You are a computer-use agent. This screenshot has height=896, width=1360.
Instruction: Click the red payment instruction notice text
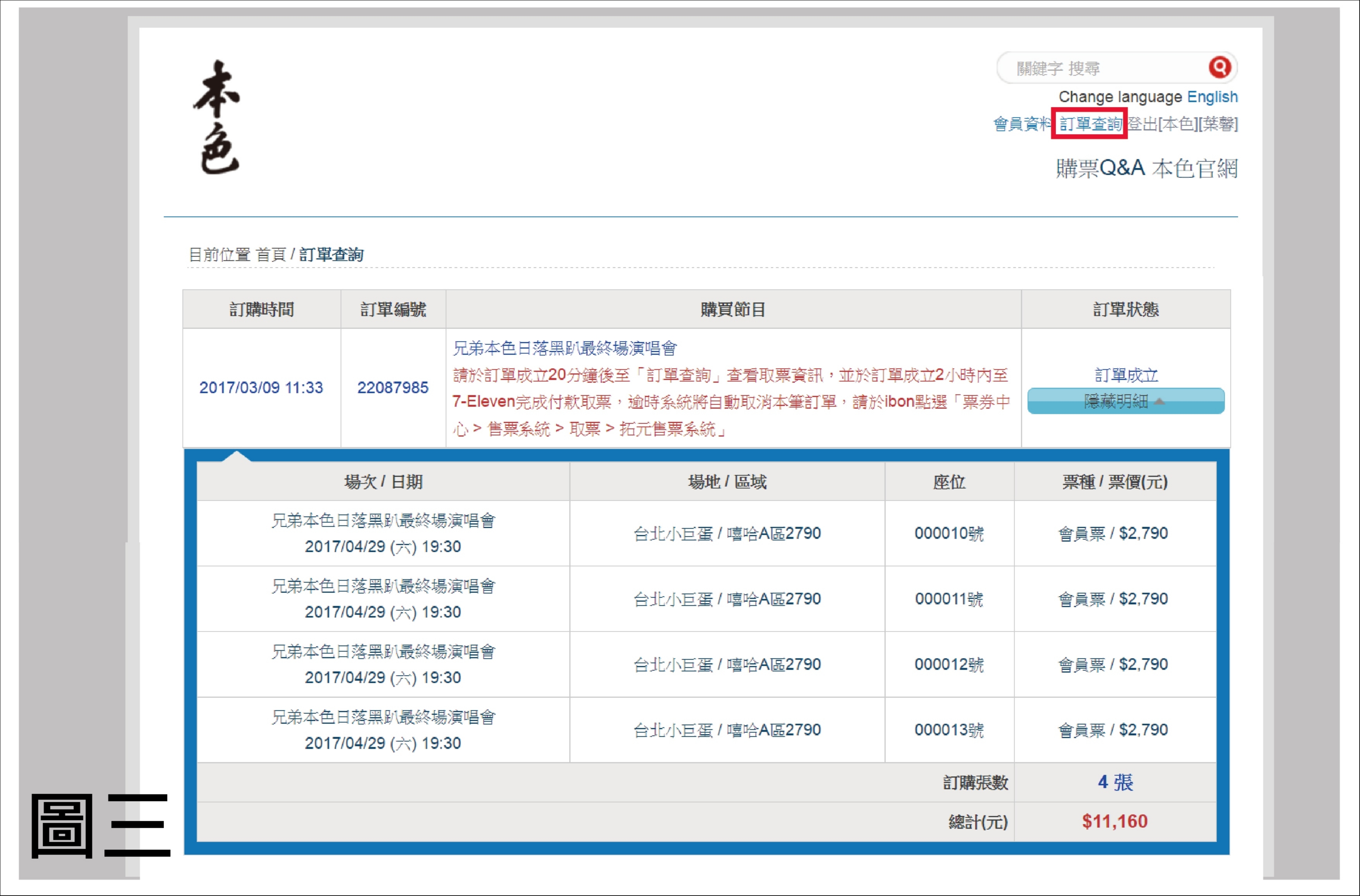tap(731, 402)
